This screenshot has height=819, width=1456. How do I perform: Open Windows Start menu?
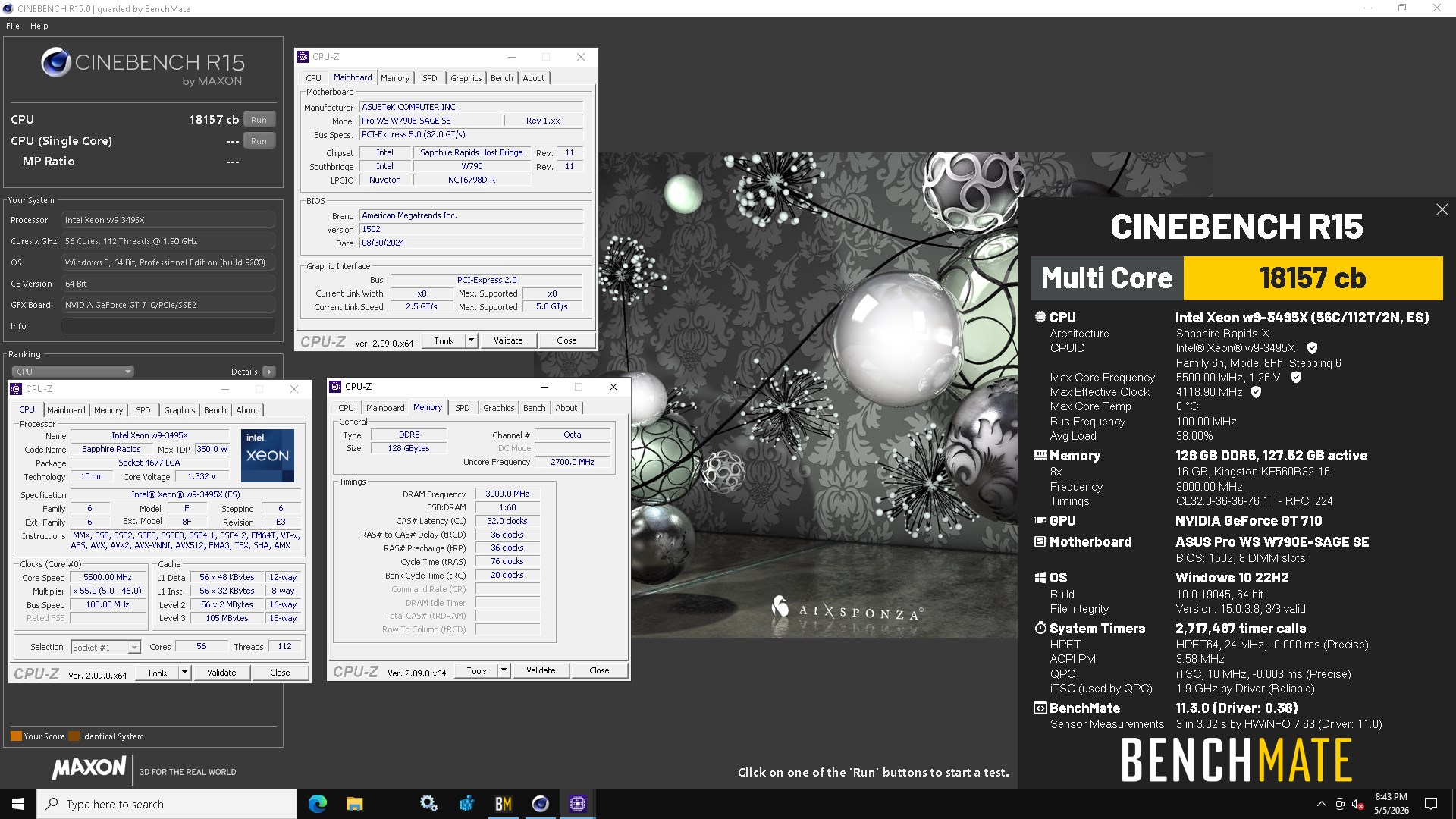18,804
